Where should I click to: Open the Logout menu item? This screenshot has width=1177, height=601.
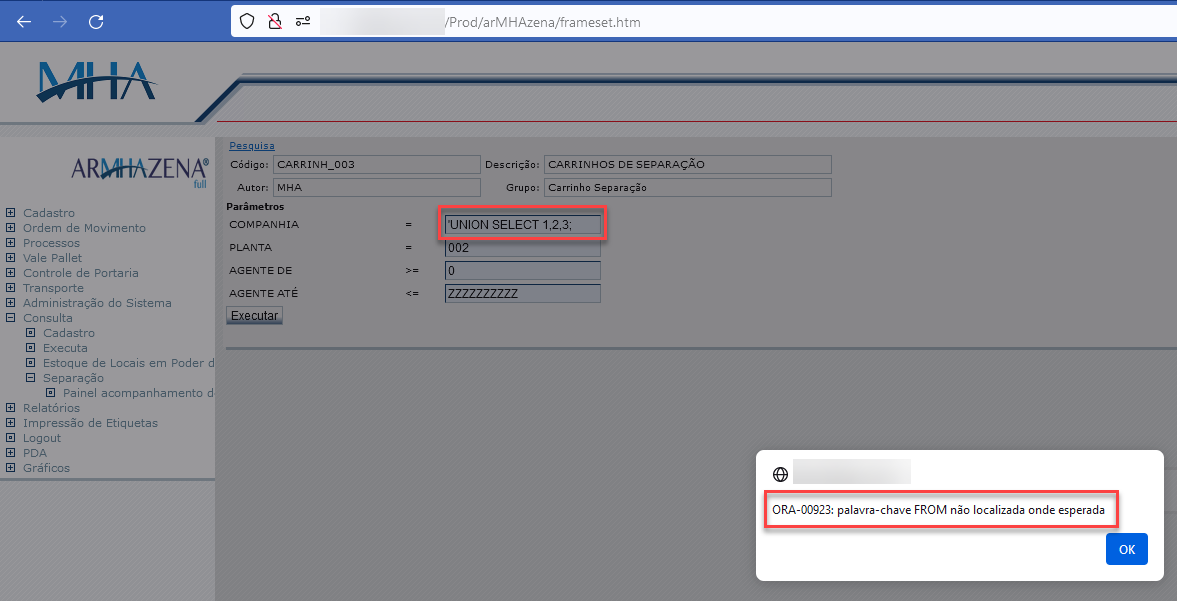click(x=42, y=438)
